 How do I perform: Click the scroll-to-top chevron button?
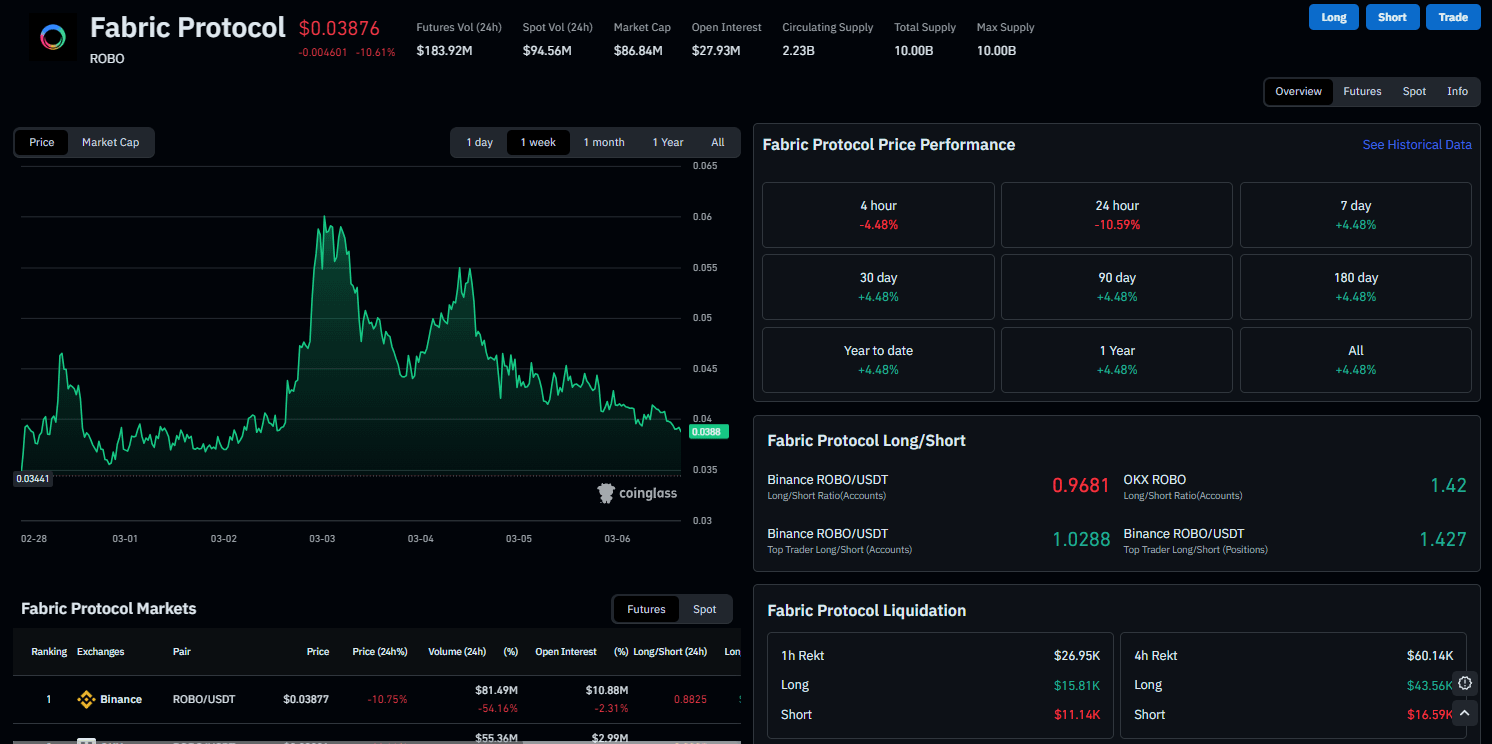pos(1465,713)
